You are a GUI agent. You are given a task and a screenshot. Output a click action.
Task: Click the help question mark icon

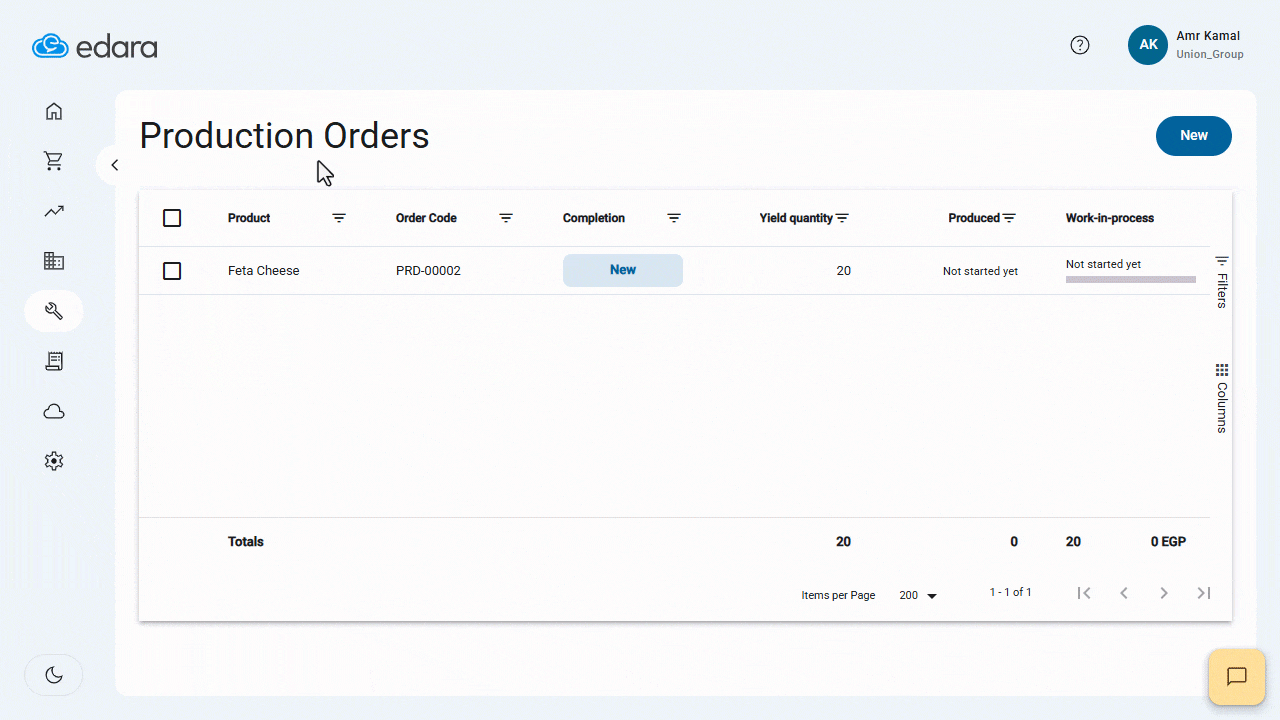tap(1080, 45)
